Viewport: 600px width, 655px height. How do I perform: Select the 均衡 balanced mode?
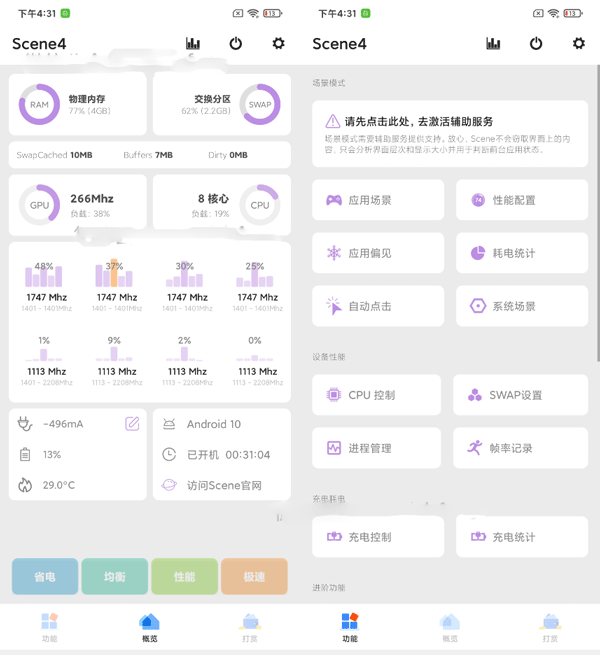tap(114, 577)
